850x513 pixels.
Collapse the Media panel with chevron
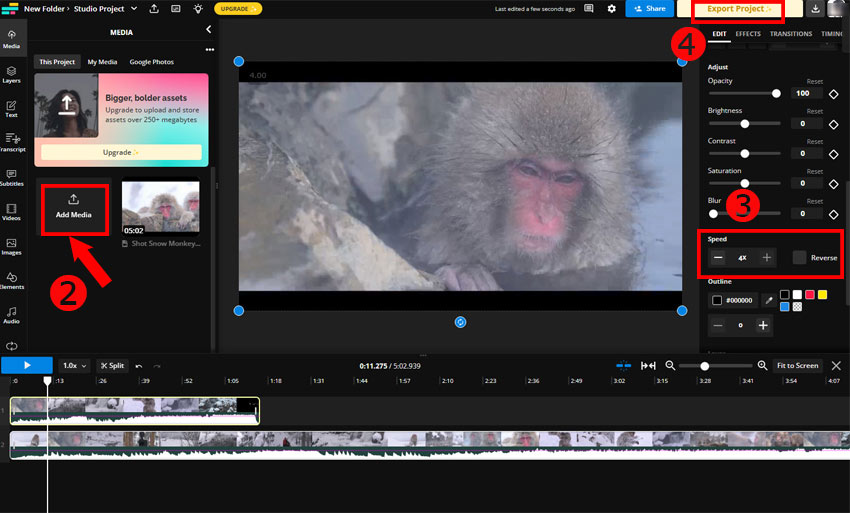208,31
